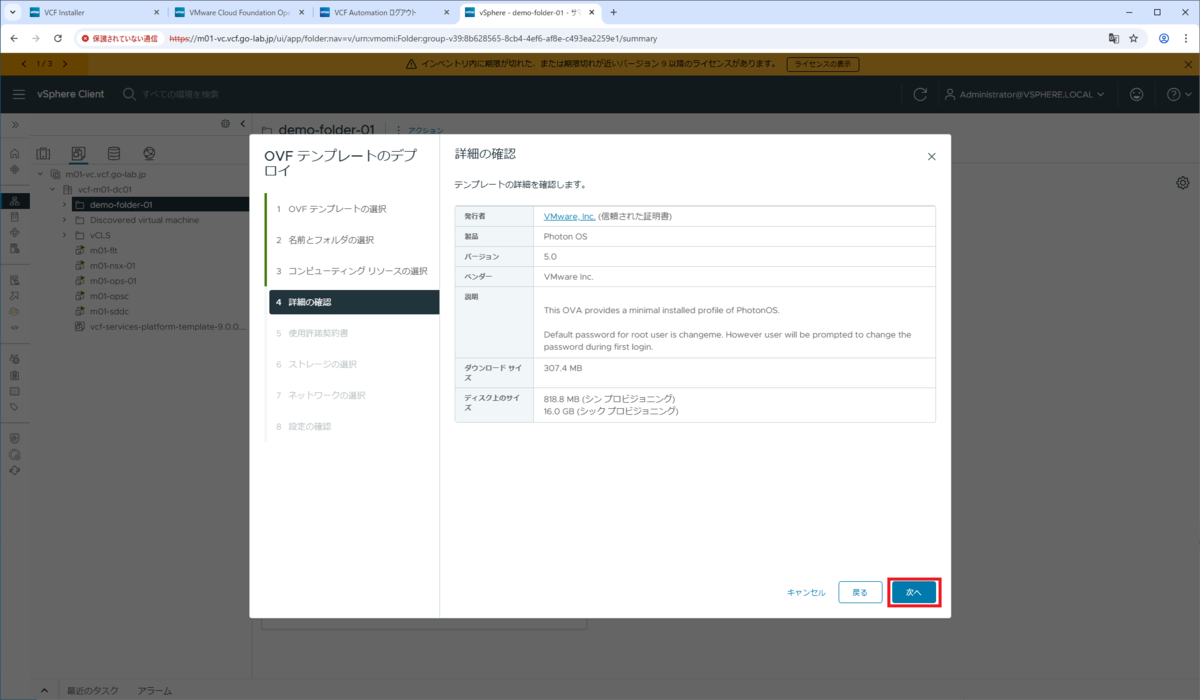
Task: Switch to Networking inventory view
Action: pyautogui.click(x=149, y=153)
